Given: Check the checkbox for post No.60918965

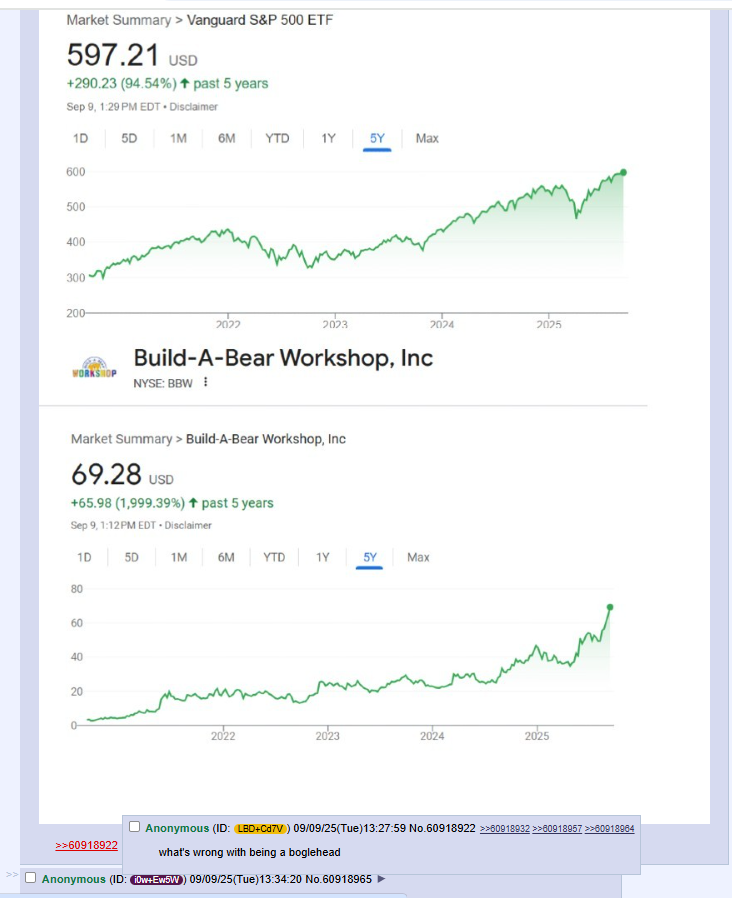Looking at the screenshot, I should 30,878.
